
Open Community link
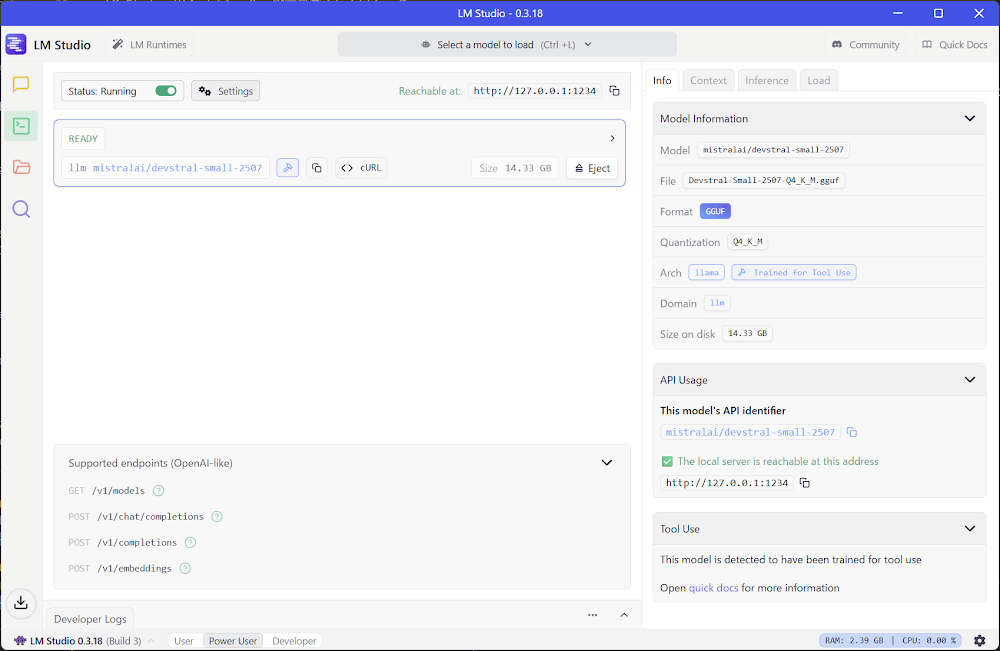tap(865, 45)
